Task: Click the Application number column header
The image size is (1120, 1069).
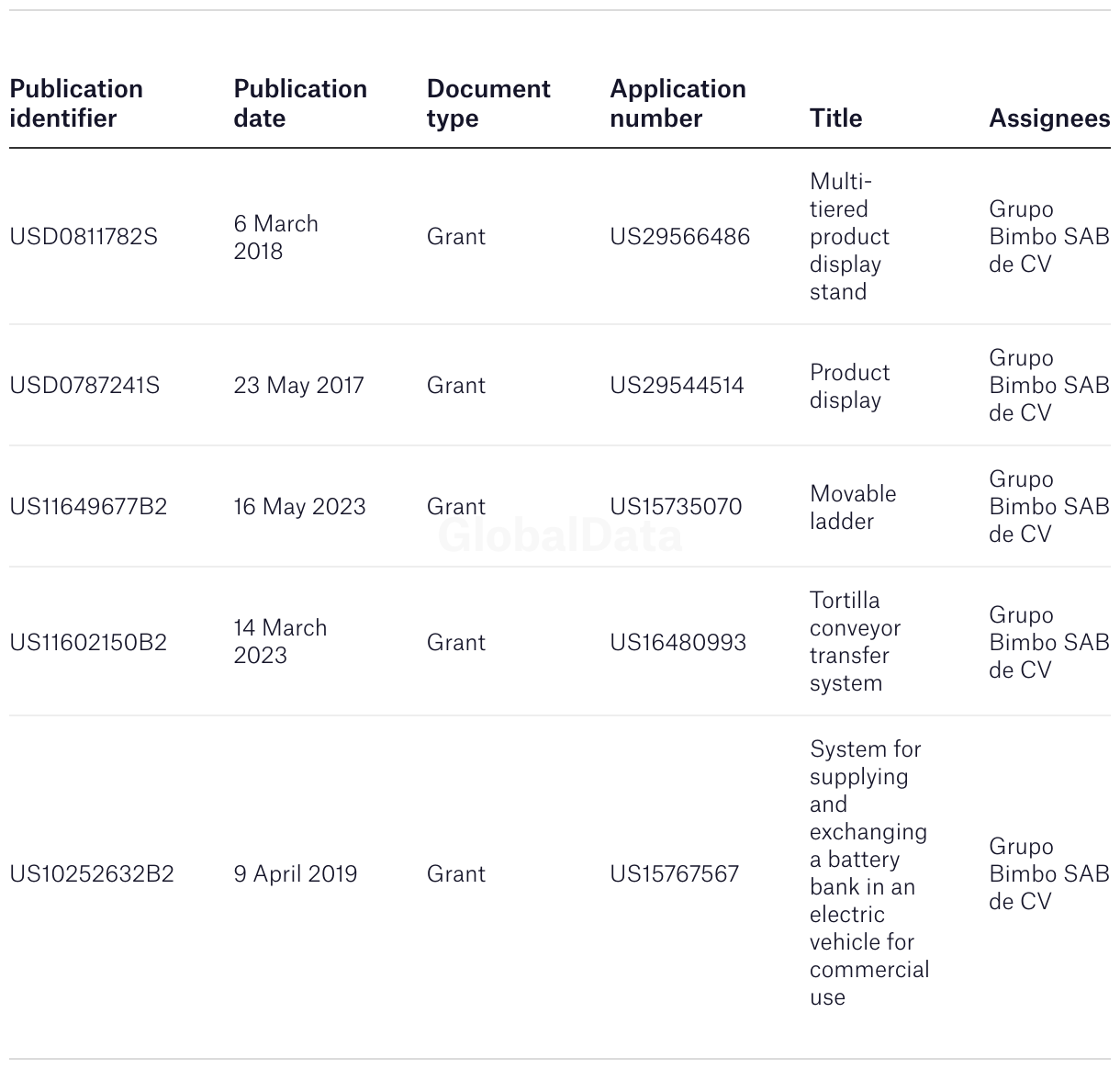Action: (x=678, y=103)
